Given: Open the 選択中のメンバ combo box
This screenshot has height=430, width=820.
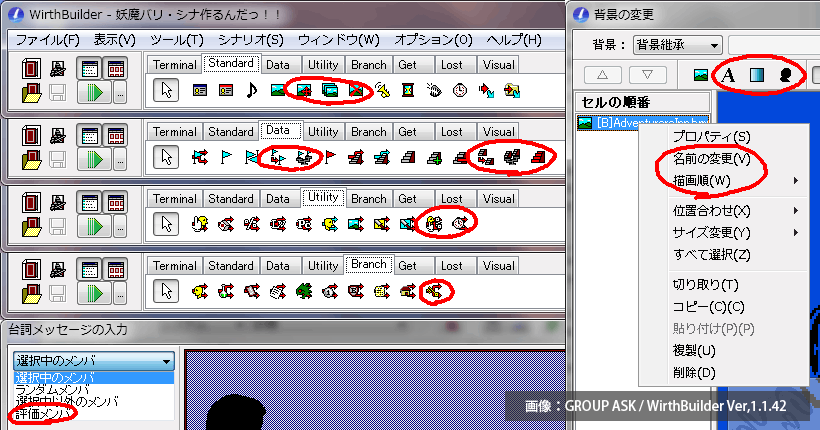Looking at the screenshot, I should tap(94, 360).
